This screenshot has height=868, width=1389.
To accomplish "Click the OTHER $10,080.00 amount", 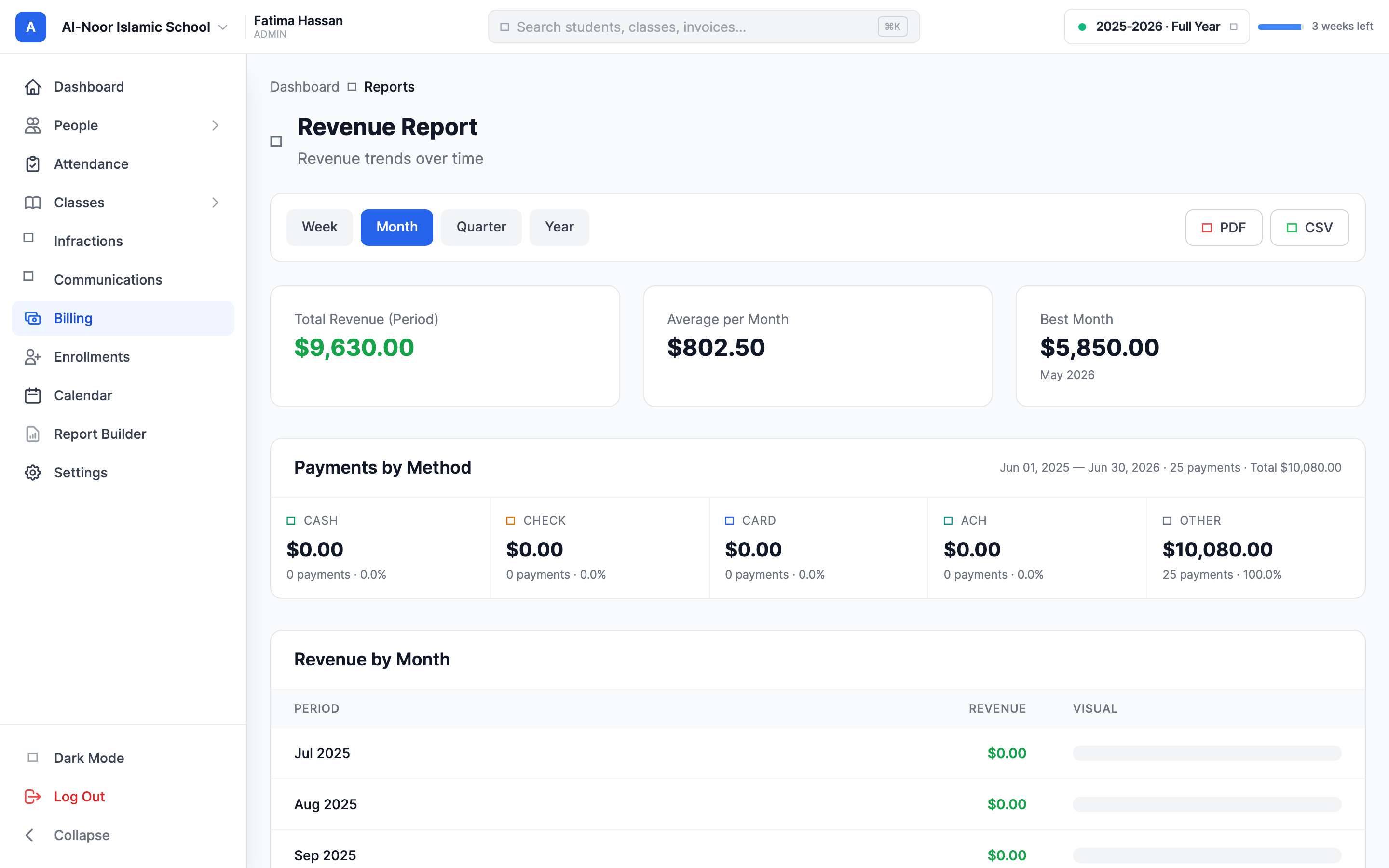I will click(1217, 549).
